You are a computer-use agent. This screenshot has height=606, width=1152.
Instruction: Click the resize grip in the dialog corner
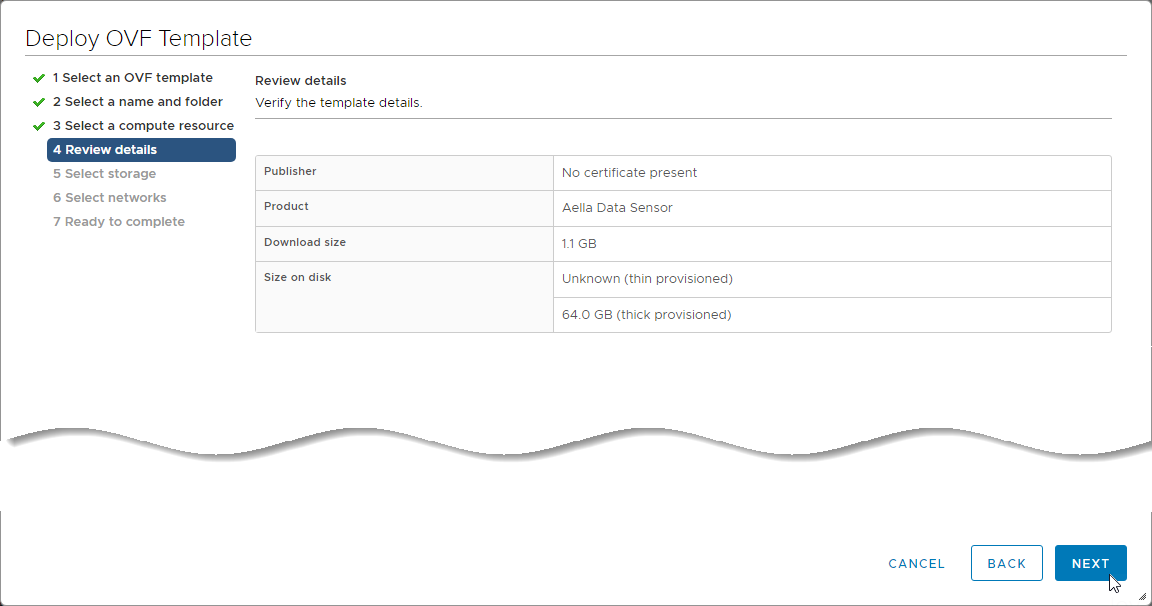click(1142, 596)
